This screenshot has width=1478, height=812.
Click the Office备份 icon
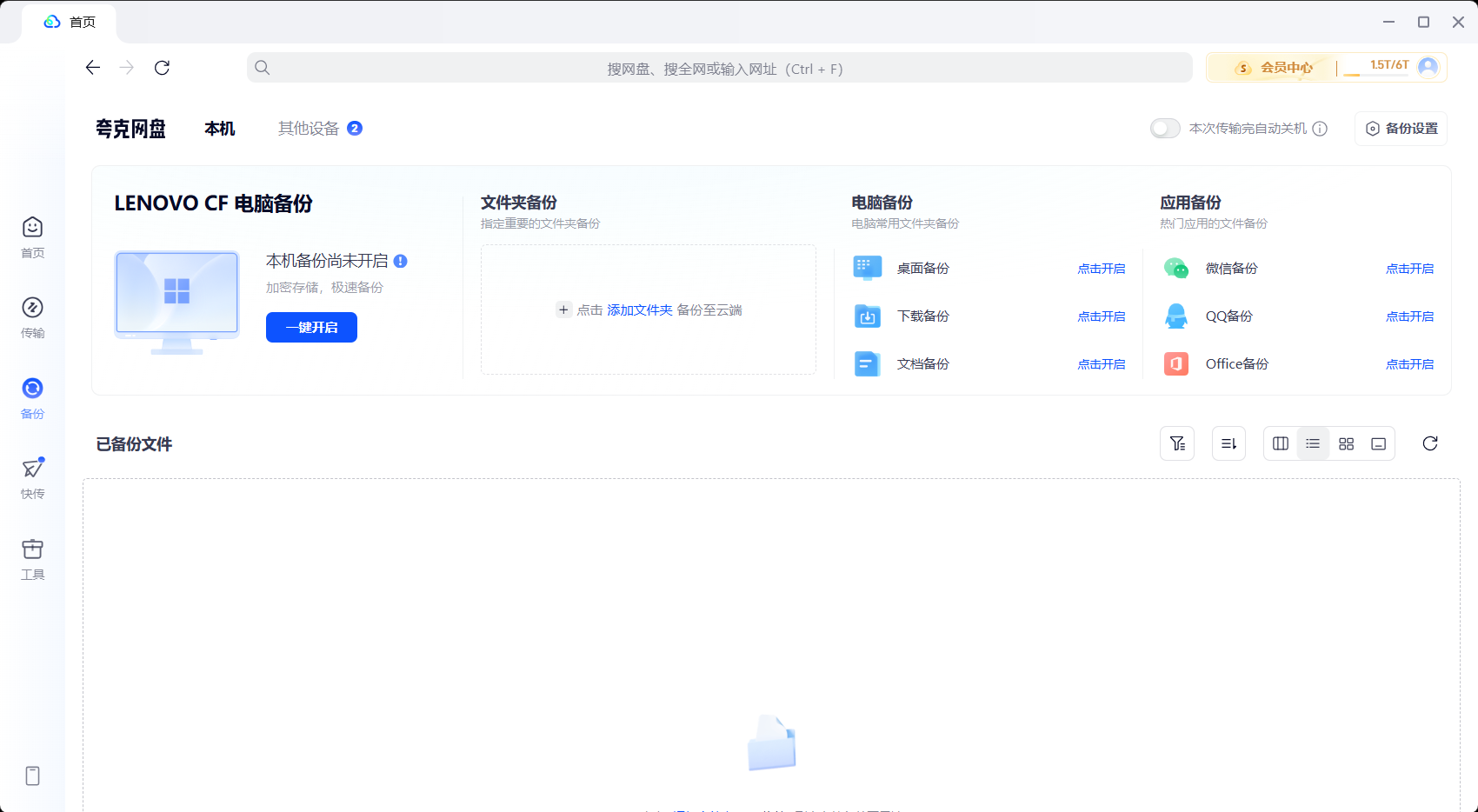click(x=1176, y=363)
